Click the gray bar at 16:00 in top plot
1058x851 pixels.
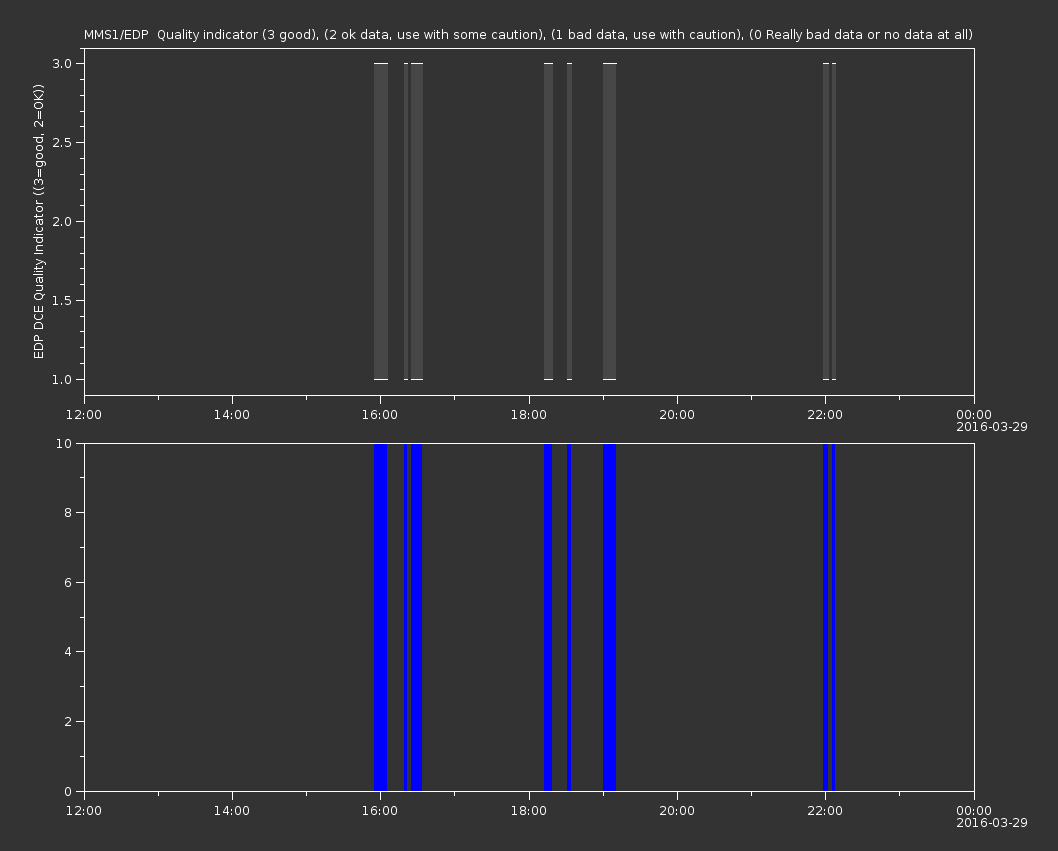381,221
